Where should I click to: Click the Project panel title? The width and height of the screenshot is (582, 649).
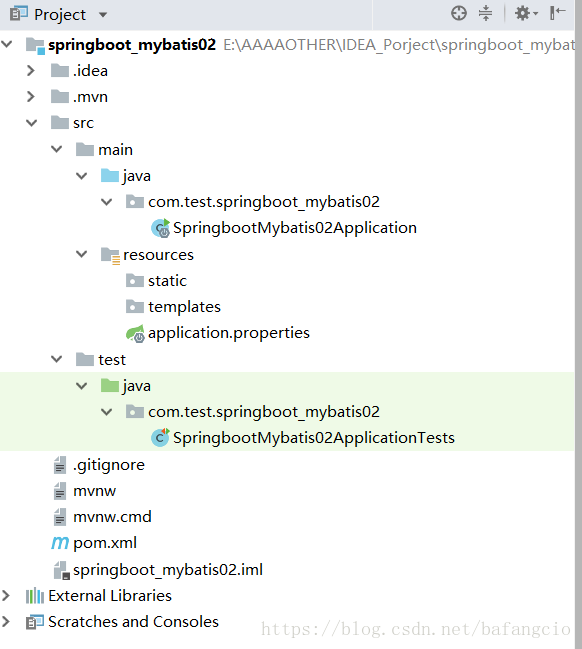coord(60,15)
